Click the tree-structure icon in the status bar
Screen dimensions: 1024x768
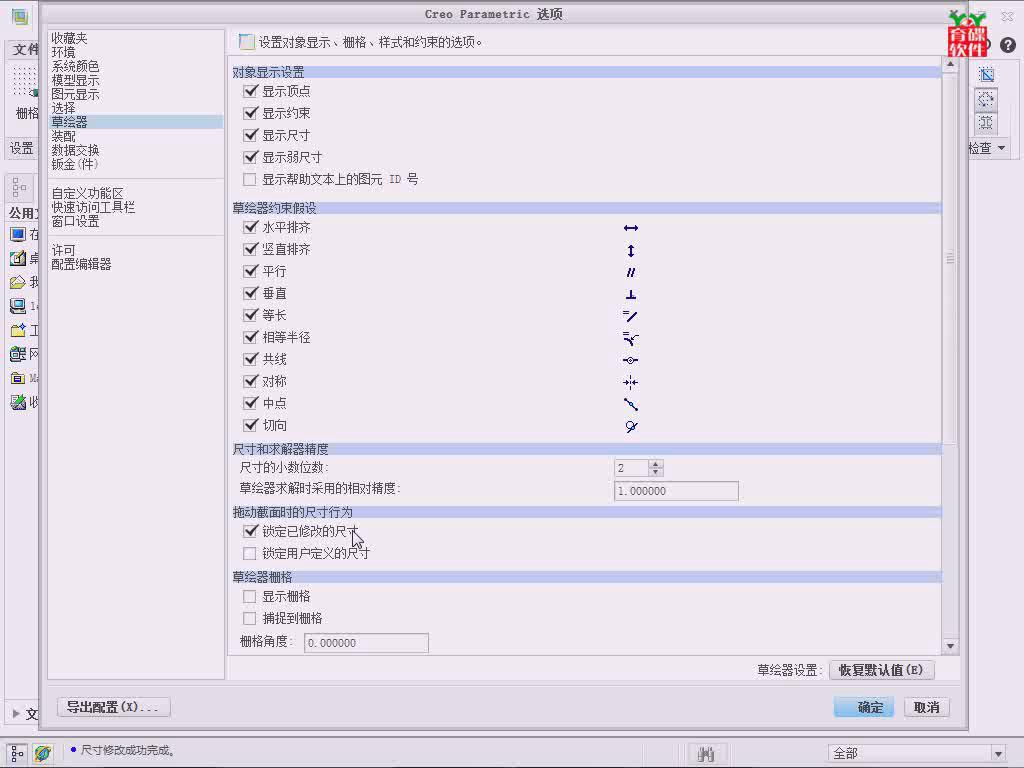click(x=18, y=753)
